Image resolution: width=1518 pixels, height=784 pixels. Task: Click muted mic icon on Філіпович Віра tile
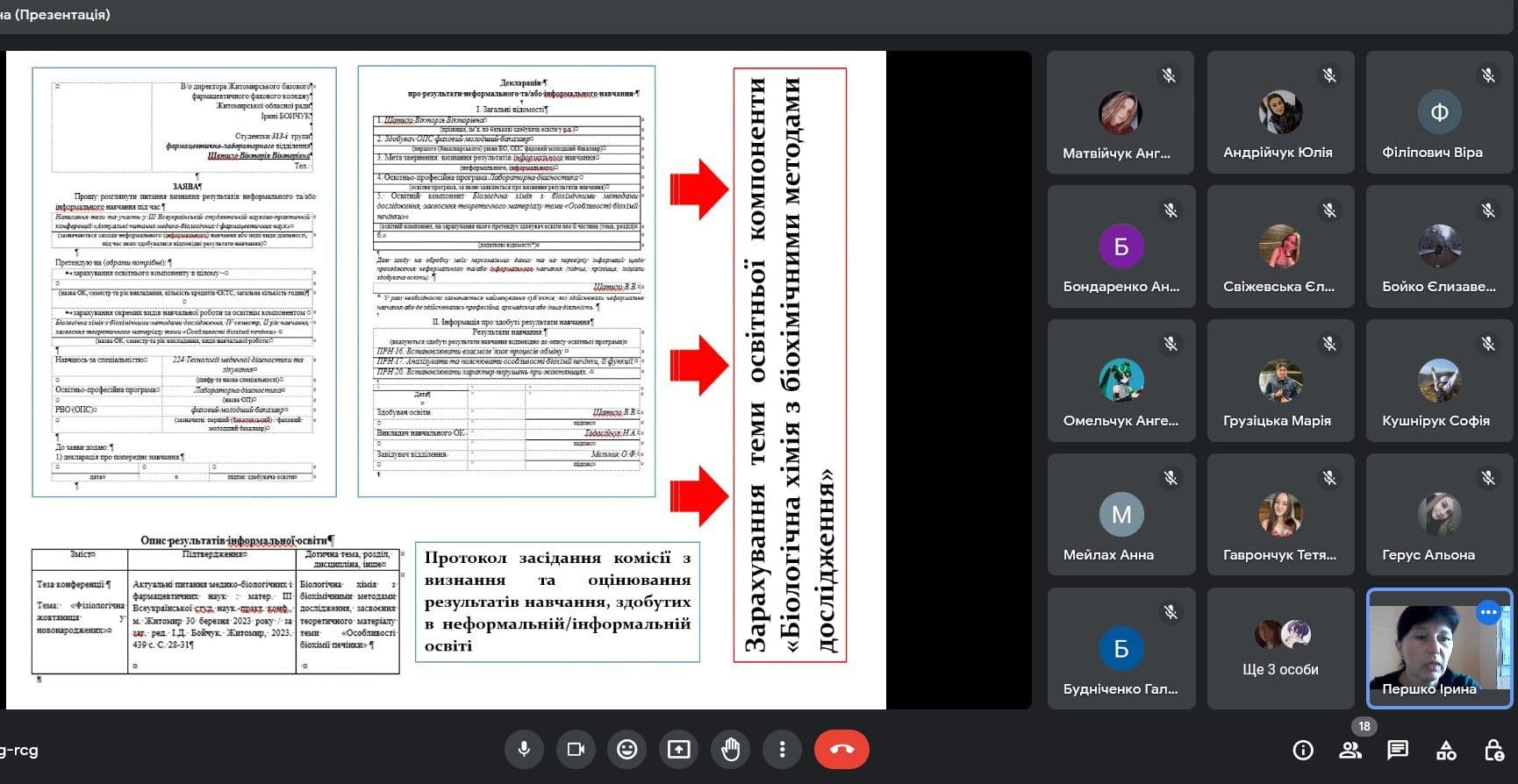pyautogui.click(x=1488, y=75)
